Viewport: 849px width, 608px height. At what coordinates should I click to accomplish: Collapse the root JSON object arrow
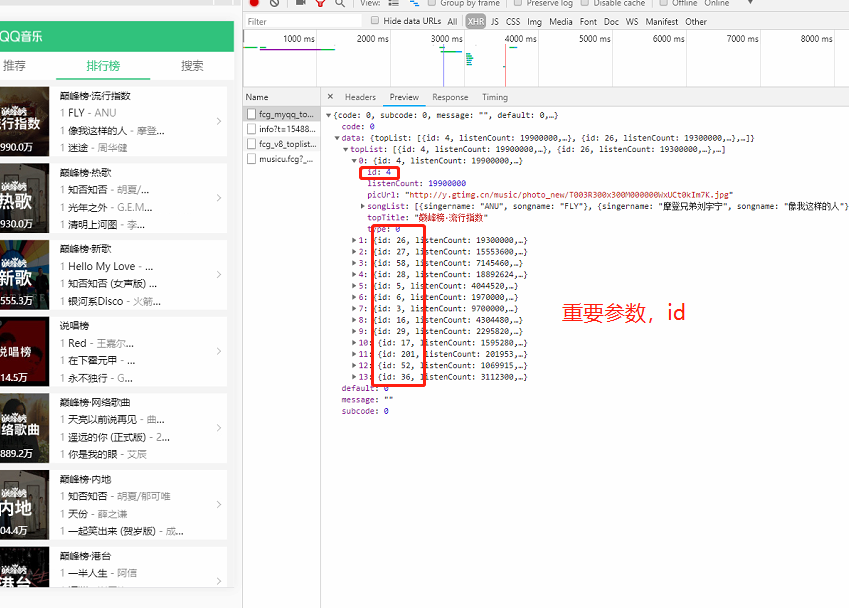[328, 115]
